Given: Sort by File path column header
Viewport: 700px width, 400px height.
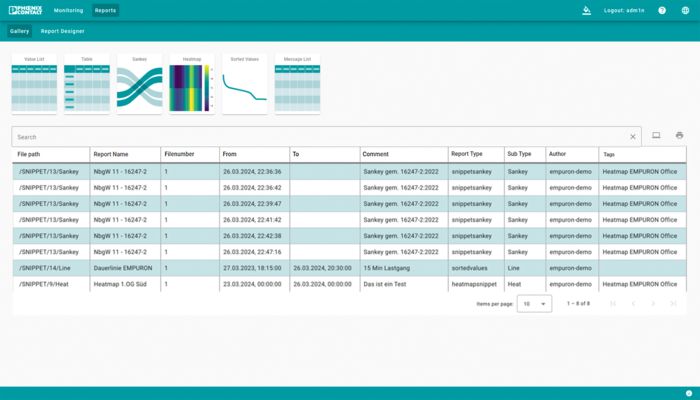Looking at the screenshot, I should click(x=29, y=154).
